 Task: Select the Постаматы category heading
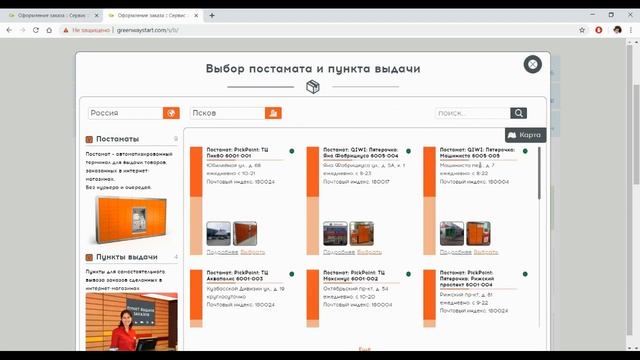(x=118, y=139)
